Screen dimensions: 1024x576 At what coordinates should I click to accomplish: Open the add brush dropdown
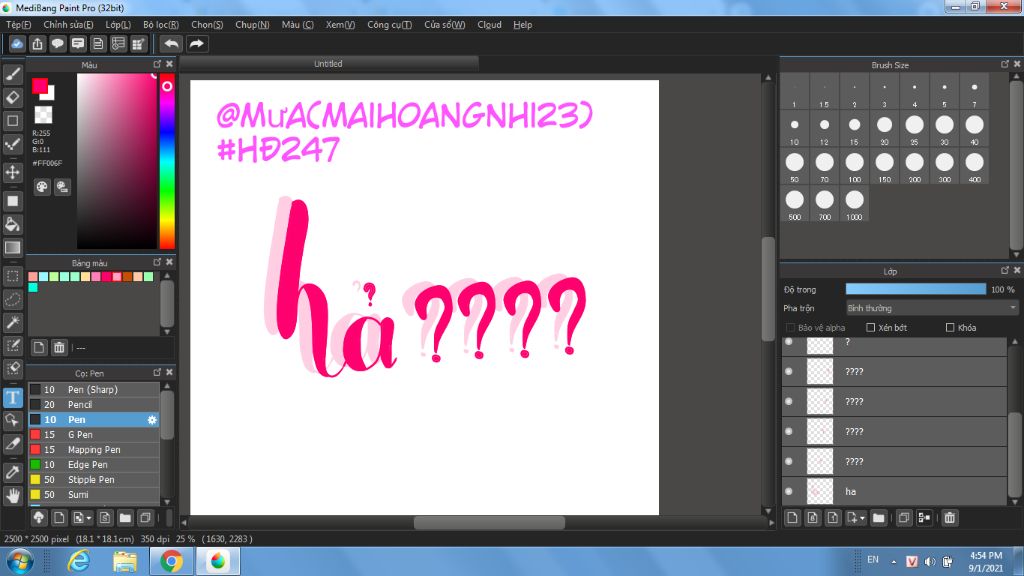click(89, 518)
